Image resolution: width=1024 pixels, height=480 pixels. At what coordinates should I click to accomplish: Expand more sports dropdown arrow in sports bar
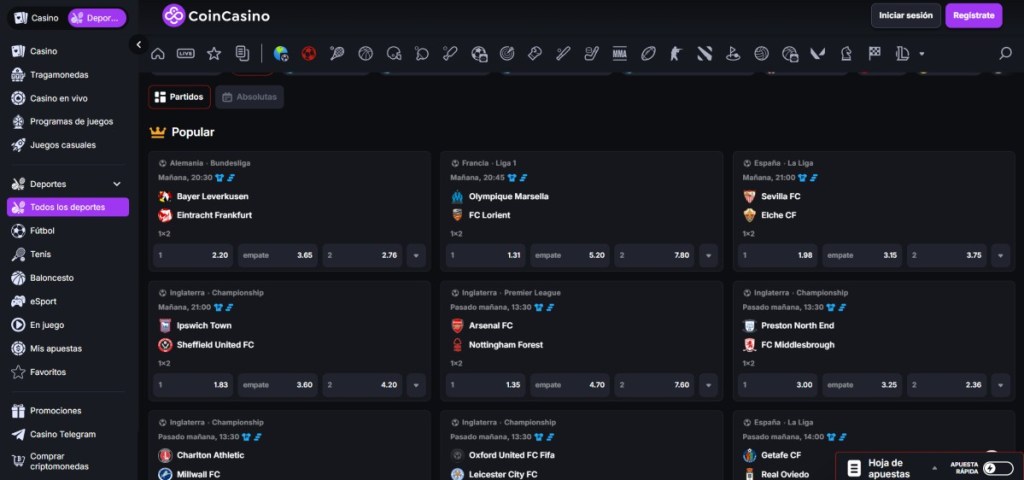[x=921, y=54]
